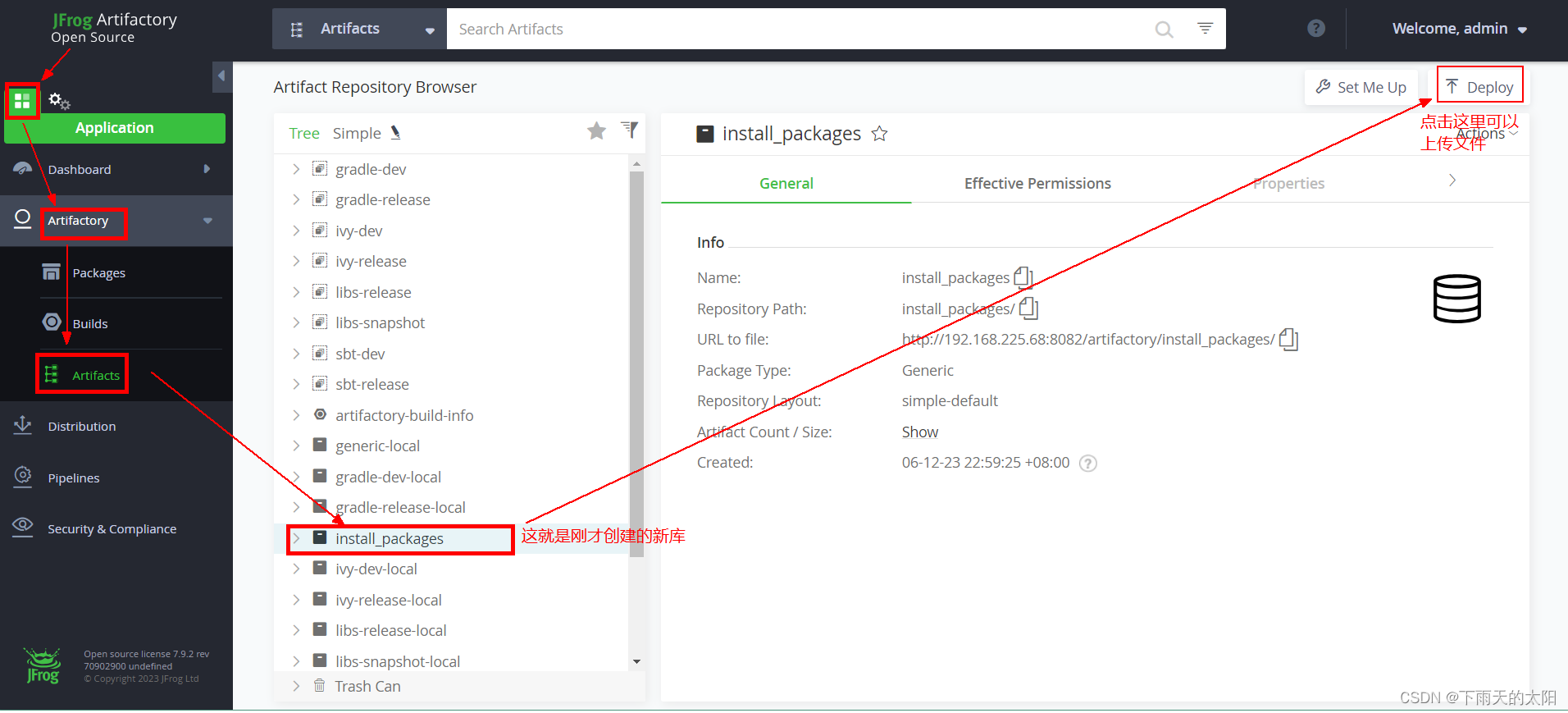The width and height of the screenshot is (1568, 713).
Task: Select the Simple view mode
Action: click(357, 133)
